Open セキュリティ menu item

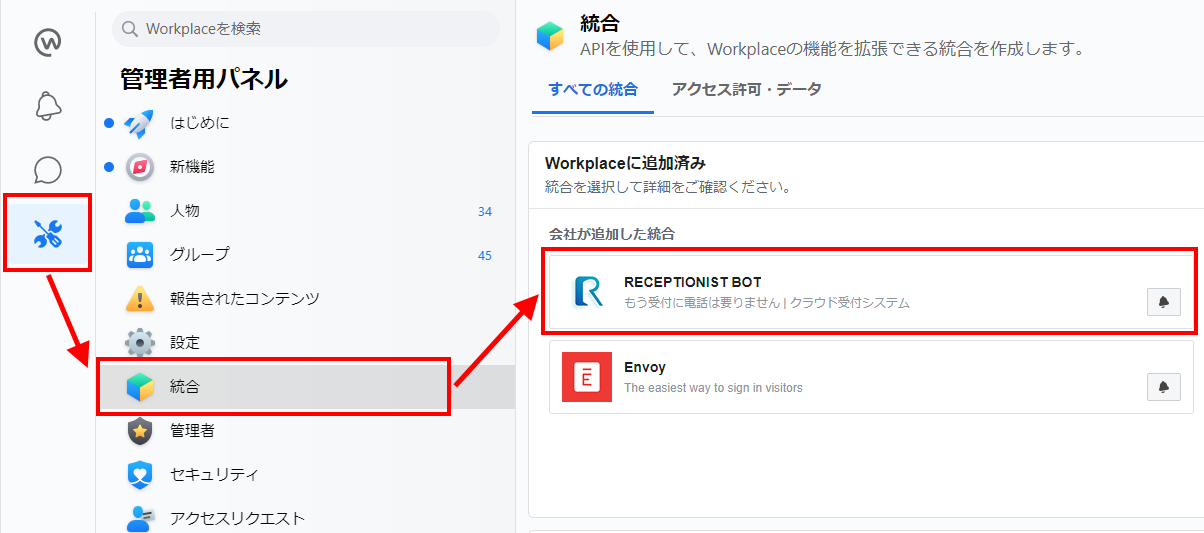pos(305,474)
